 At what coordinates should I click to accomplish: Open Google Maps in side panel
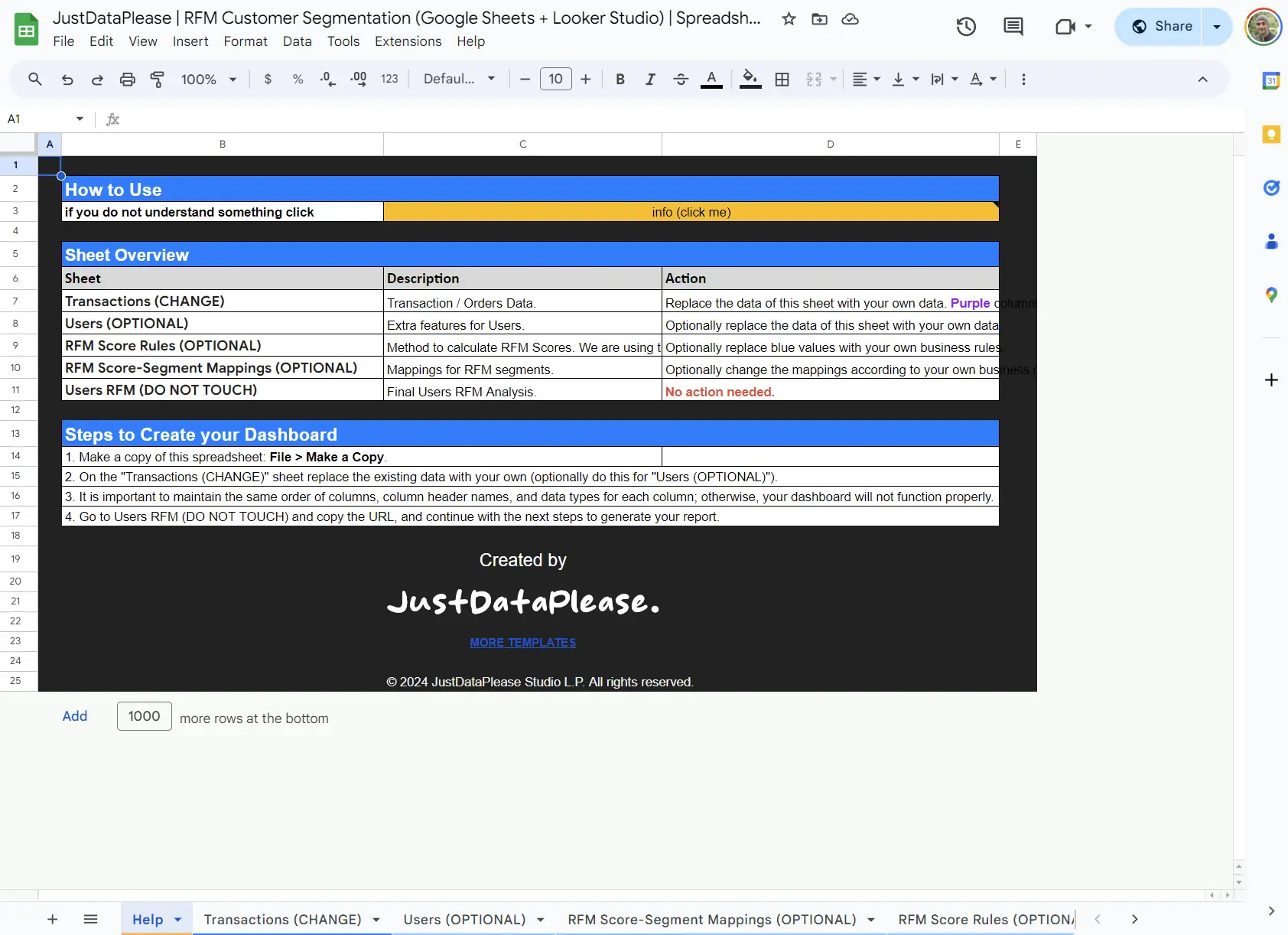coord(1271,295)
